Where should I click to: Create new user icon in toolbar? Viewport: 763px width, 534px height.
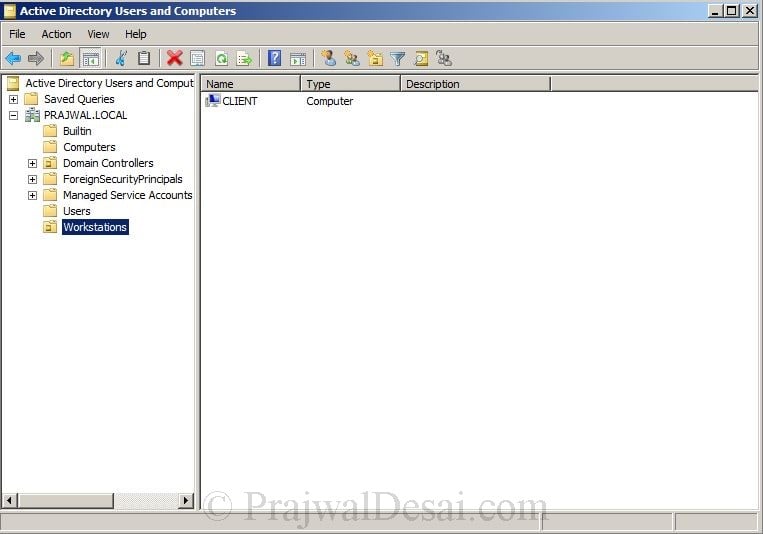[x=329, y=58]
